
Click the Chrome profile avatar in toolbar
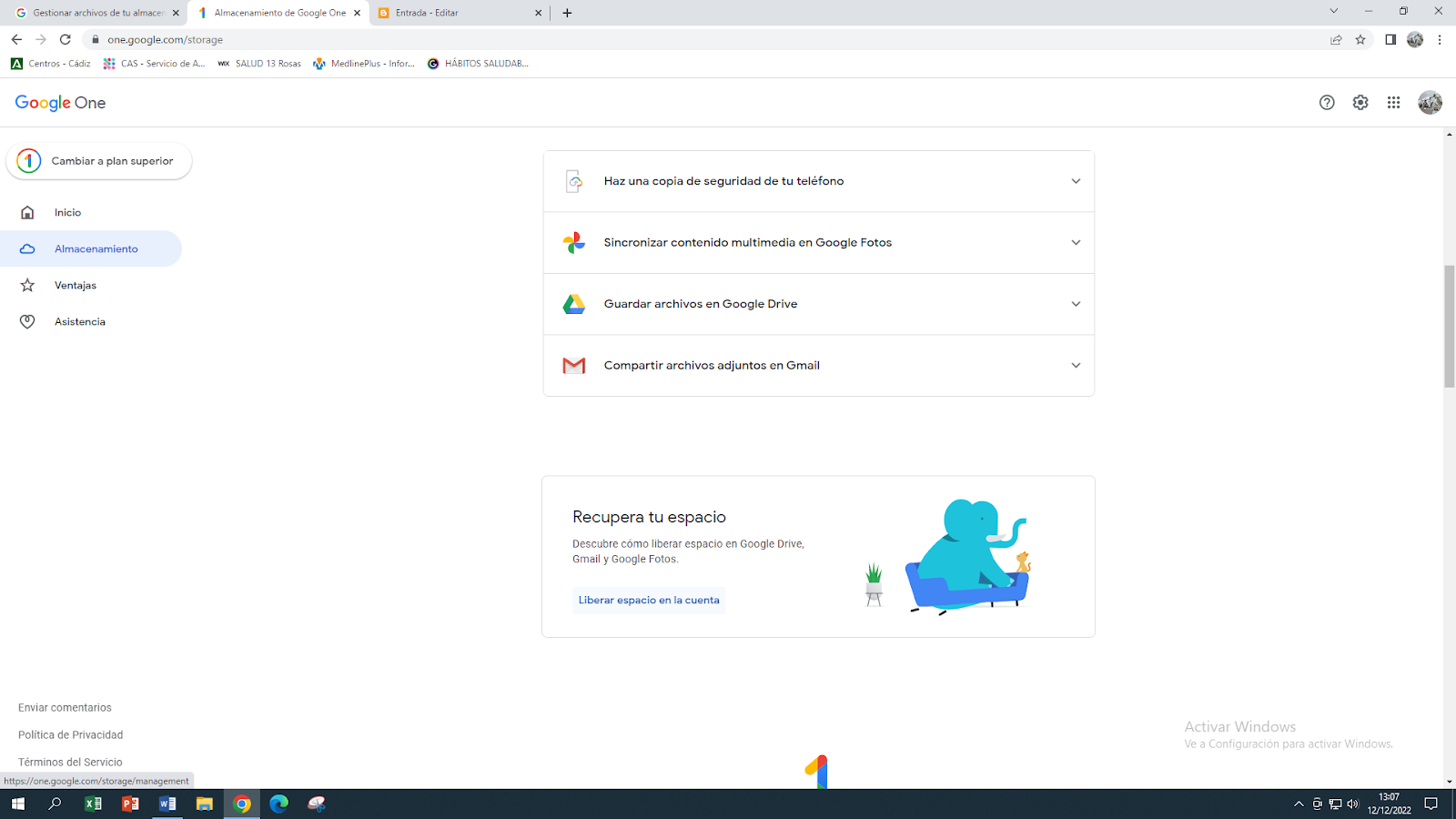(x=1415, y=39)
